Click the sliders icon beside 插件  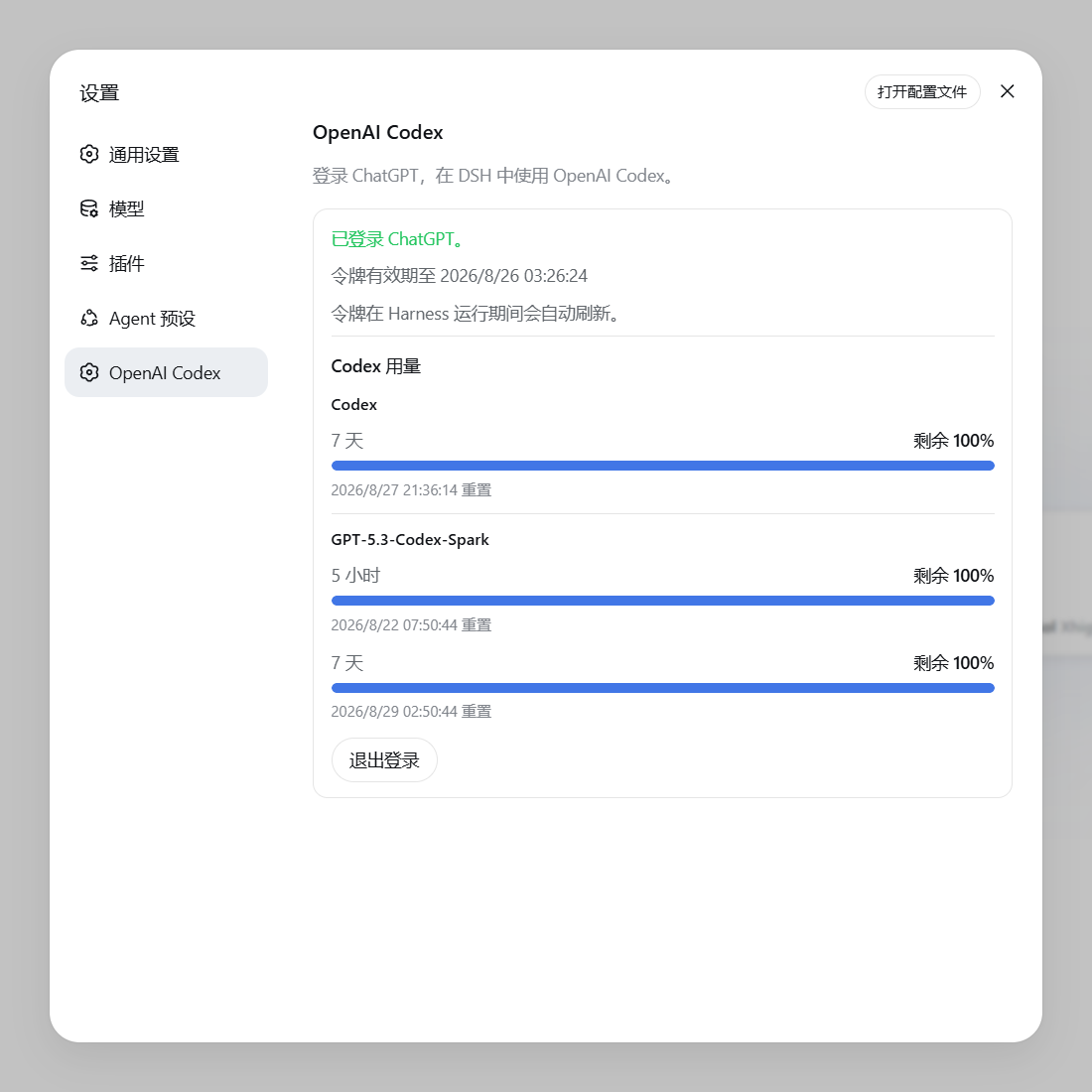(x=89, y=263)
